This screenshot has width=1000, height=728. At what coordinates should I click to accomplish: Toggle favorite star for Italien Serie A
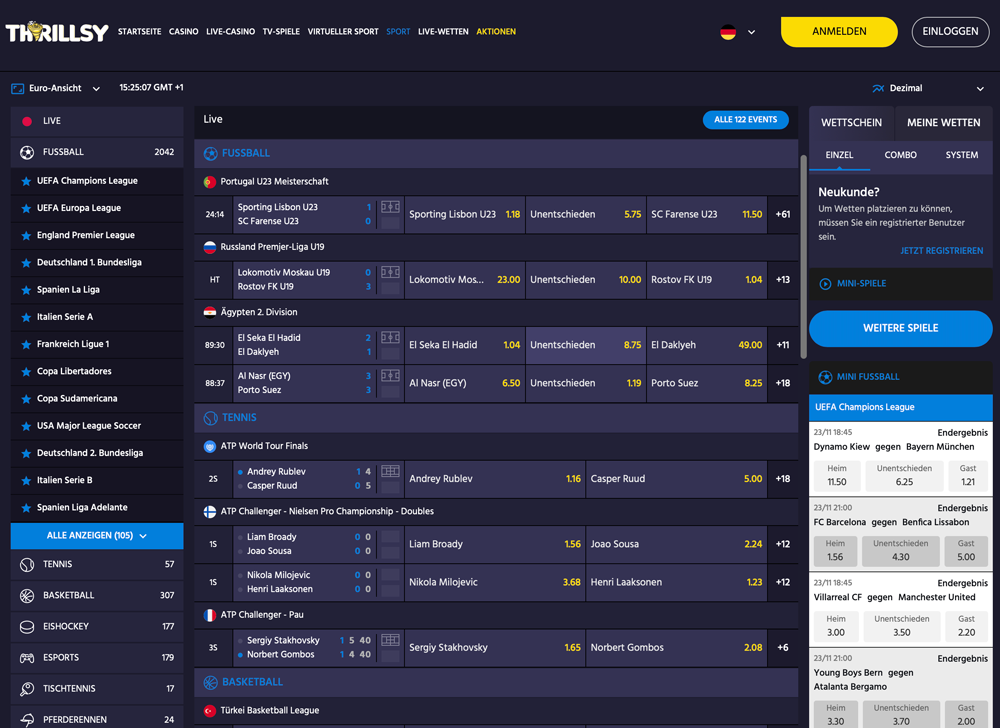(26, 317)
